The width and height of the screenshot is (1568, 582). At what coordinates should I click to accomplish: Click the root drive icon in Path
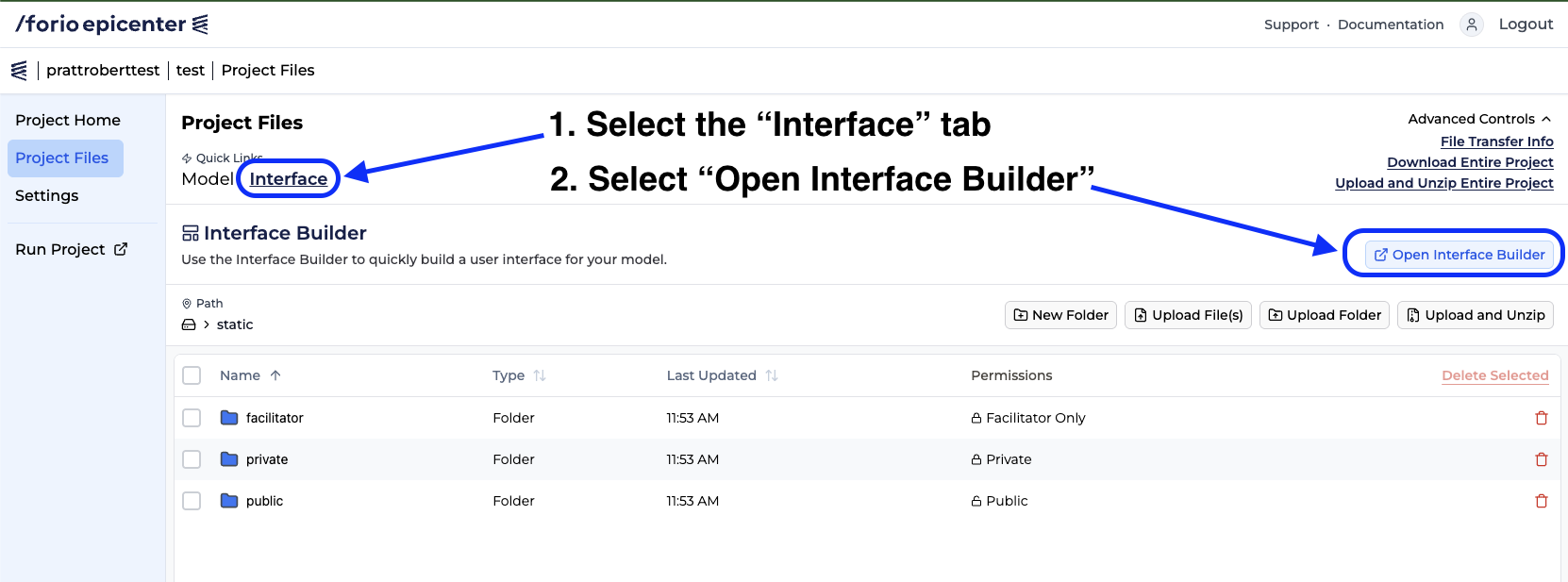(x=189, y=324)
